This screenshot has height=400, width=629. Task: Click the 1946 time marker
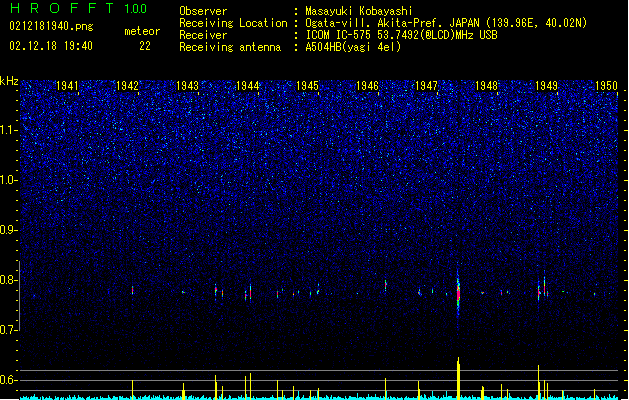point(367,86)
